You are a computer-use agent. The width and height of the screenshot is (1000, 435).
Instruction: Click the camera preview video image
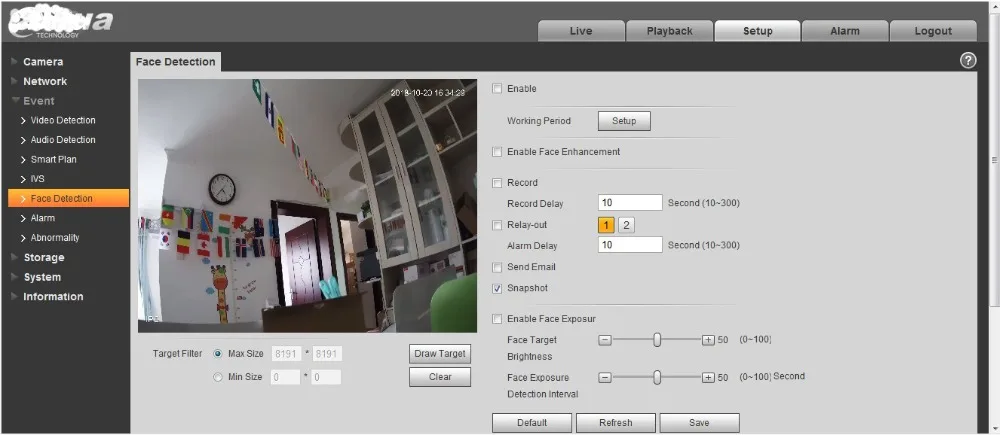click(x=307, y=206)
